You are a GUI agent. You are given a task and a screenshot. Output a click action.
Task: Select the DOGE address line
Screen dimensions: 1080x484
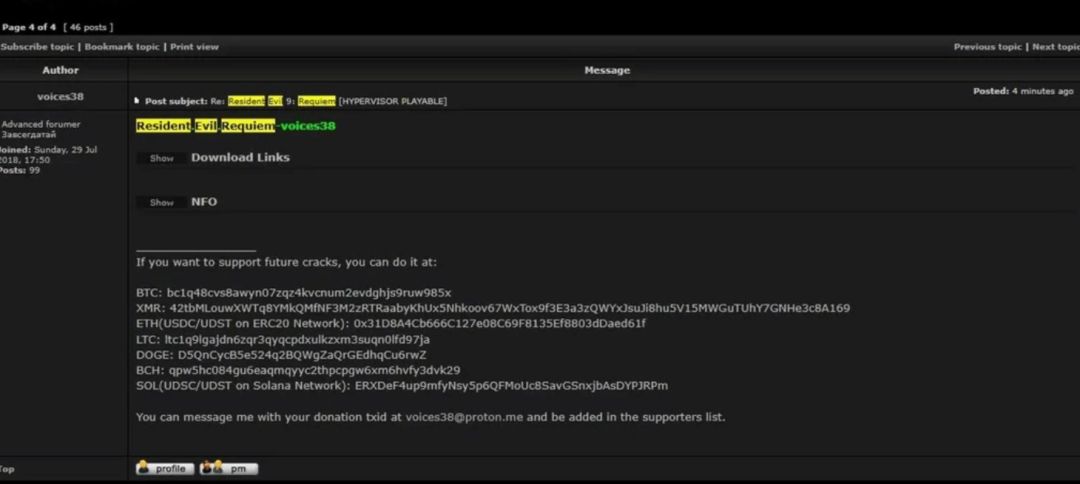281,355
